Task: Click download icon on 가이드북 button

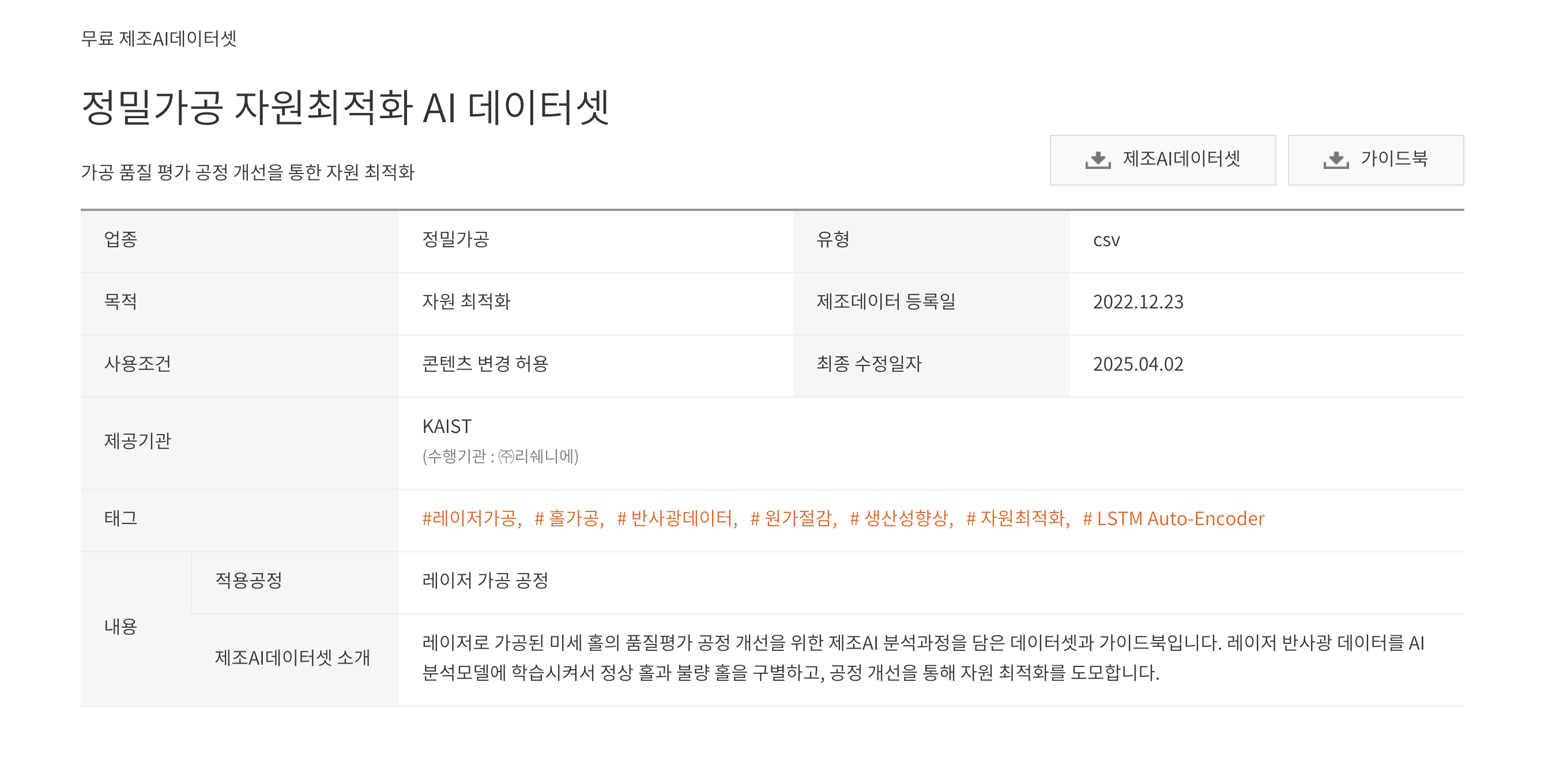Action: coord(1336,160)
